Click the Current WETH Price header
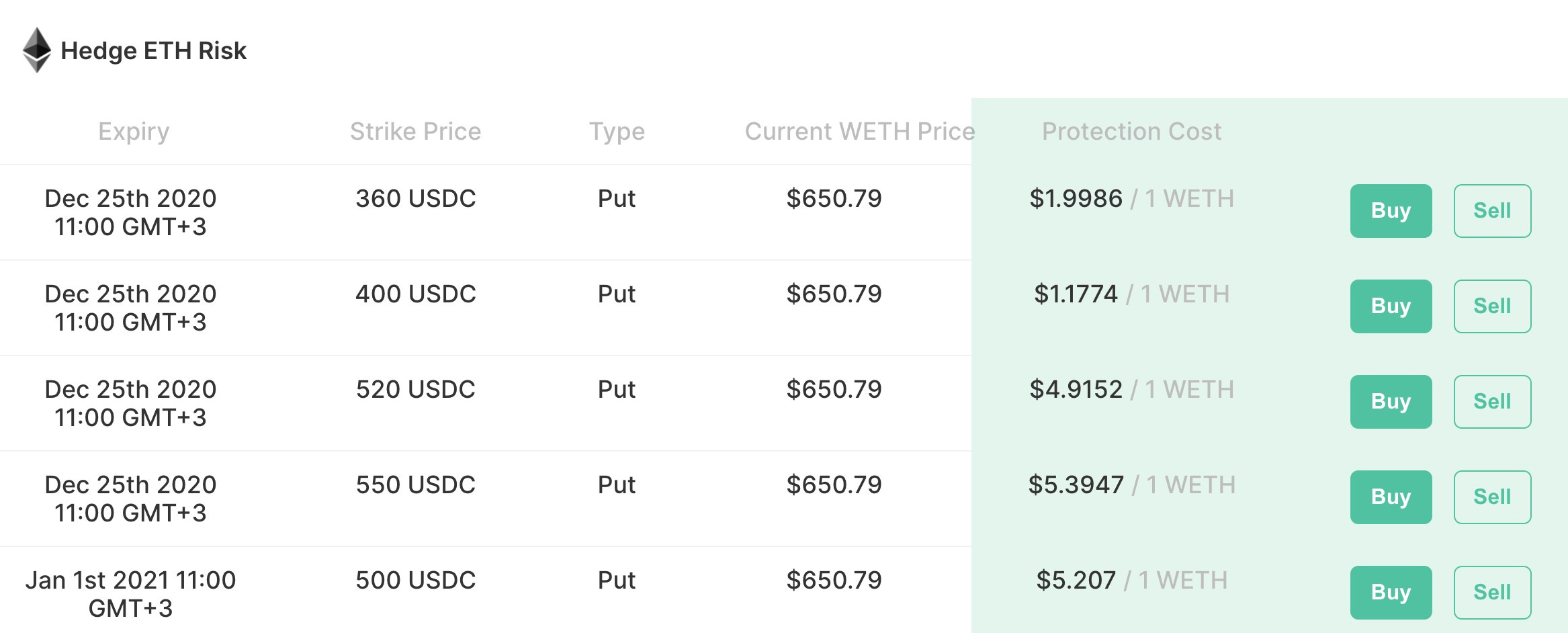Screen dimensions: 1568x633 tap(859, 131)
